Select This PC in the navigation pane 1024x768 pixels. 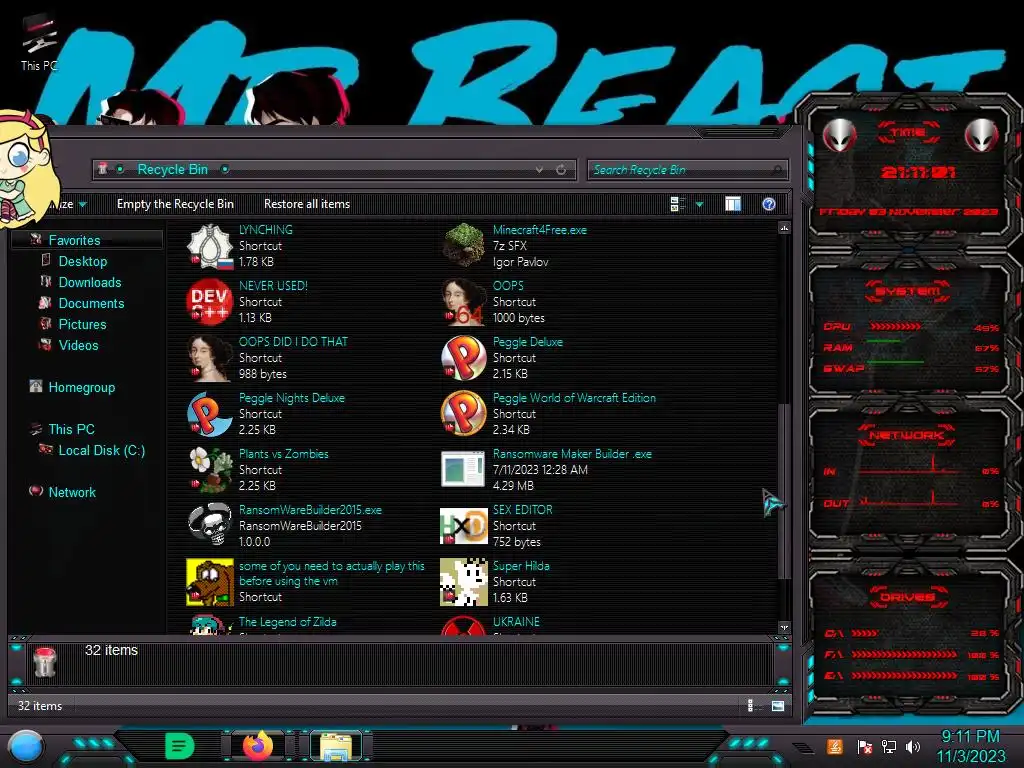(x=71, y=429)
